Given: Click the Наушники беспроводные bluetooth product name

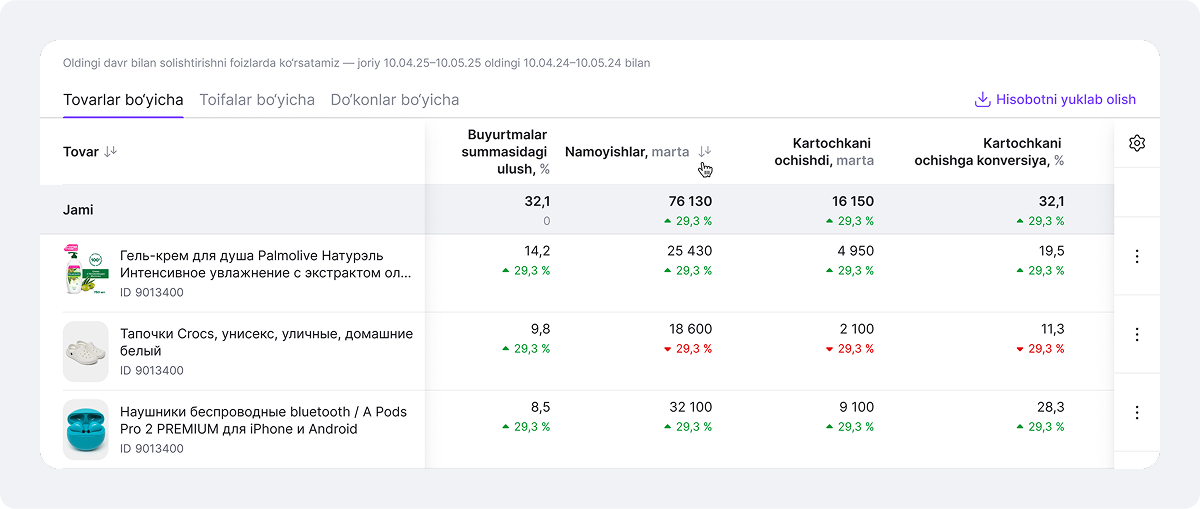Looking at the screenshot, I should (264, 420).
